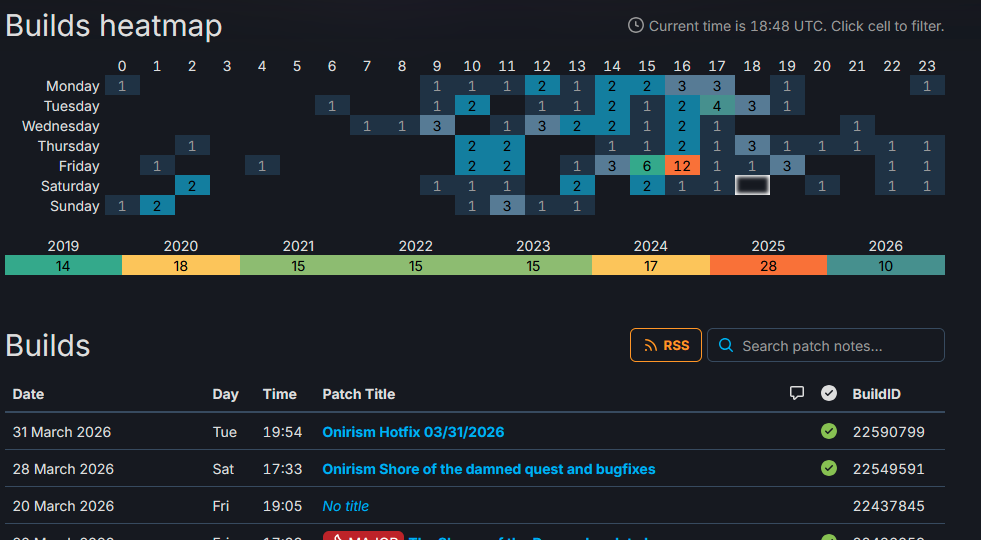The image size is (981, 540).
Task: Filter by Friday 16:00 cell with 12 builds
Action: [x=682, y=166]
